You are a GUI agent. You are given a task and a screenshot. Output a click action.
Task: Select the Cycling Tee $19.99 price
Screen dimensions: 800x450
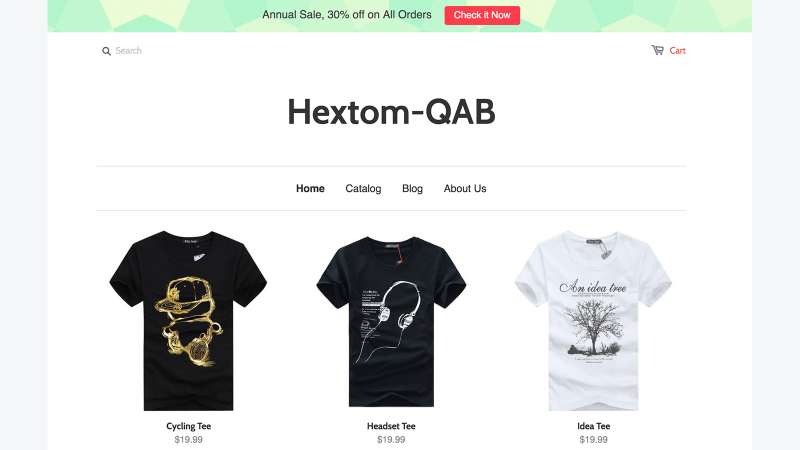pyautogui.click(x=188, y=439)
